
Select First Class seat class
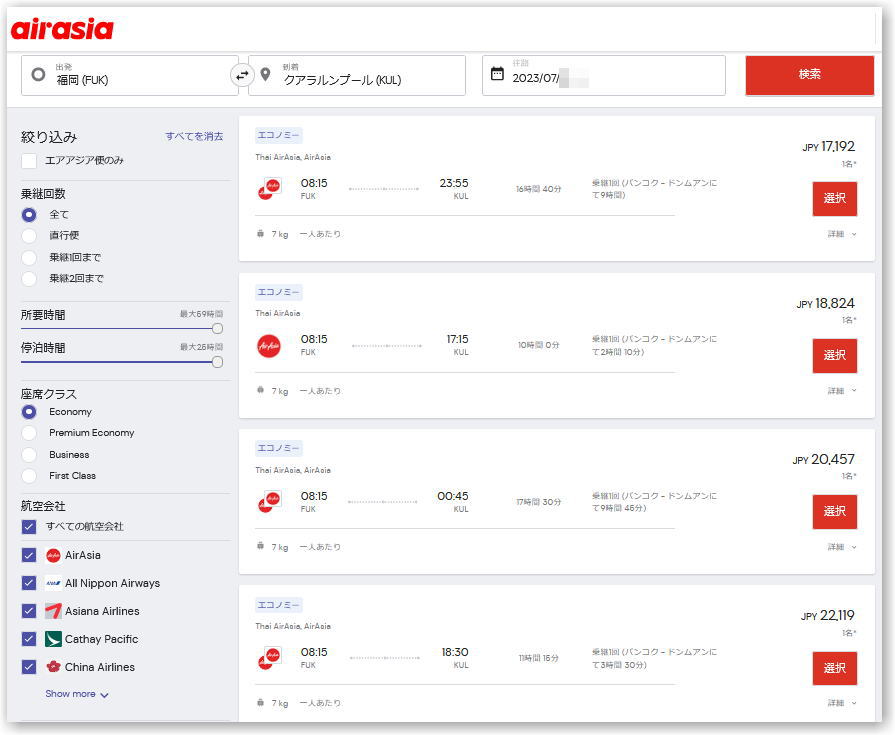pyautogui.click(x=29, y=476)
